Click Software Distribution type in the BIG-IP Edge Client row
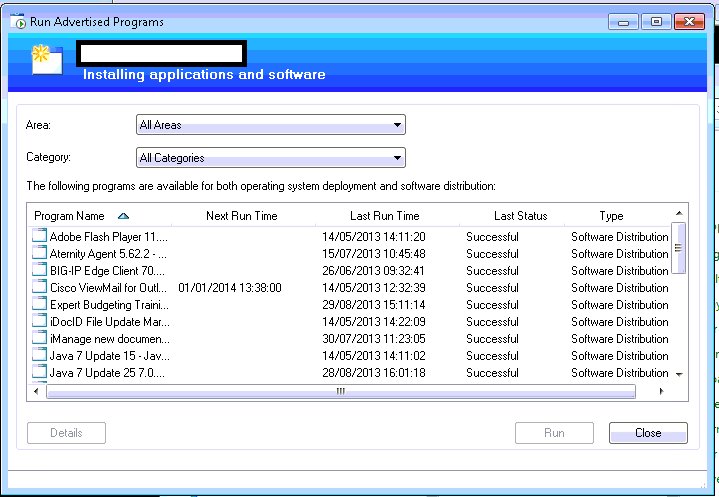Viewport: 719px width, 497px height. (x=619, y=271)
